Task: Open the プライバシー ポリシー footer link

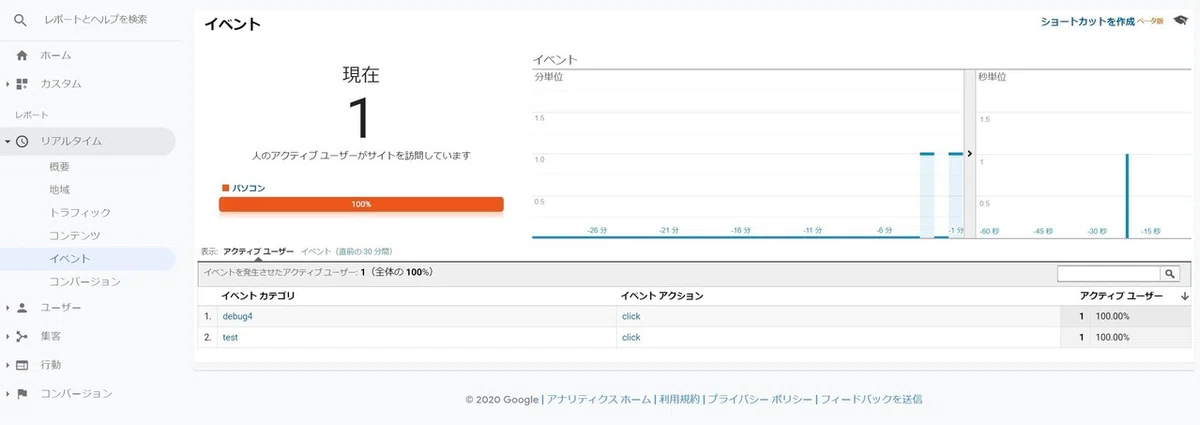Action: 760,399
